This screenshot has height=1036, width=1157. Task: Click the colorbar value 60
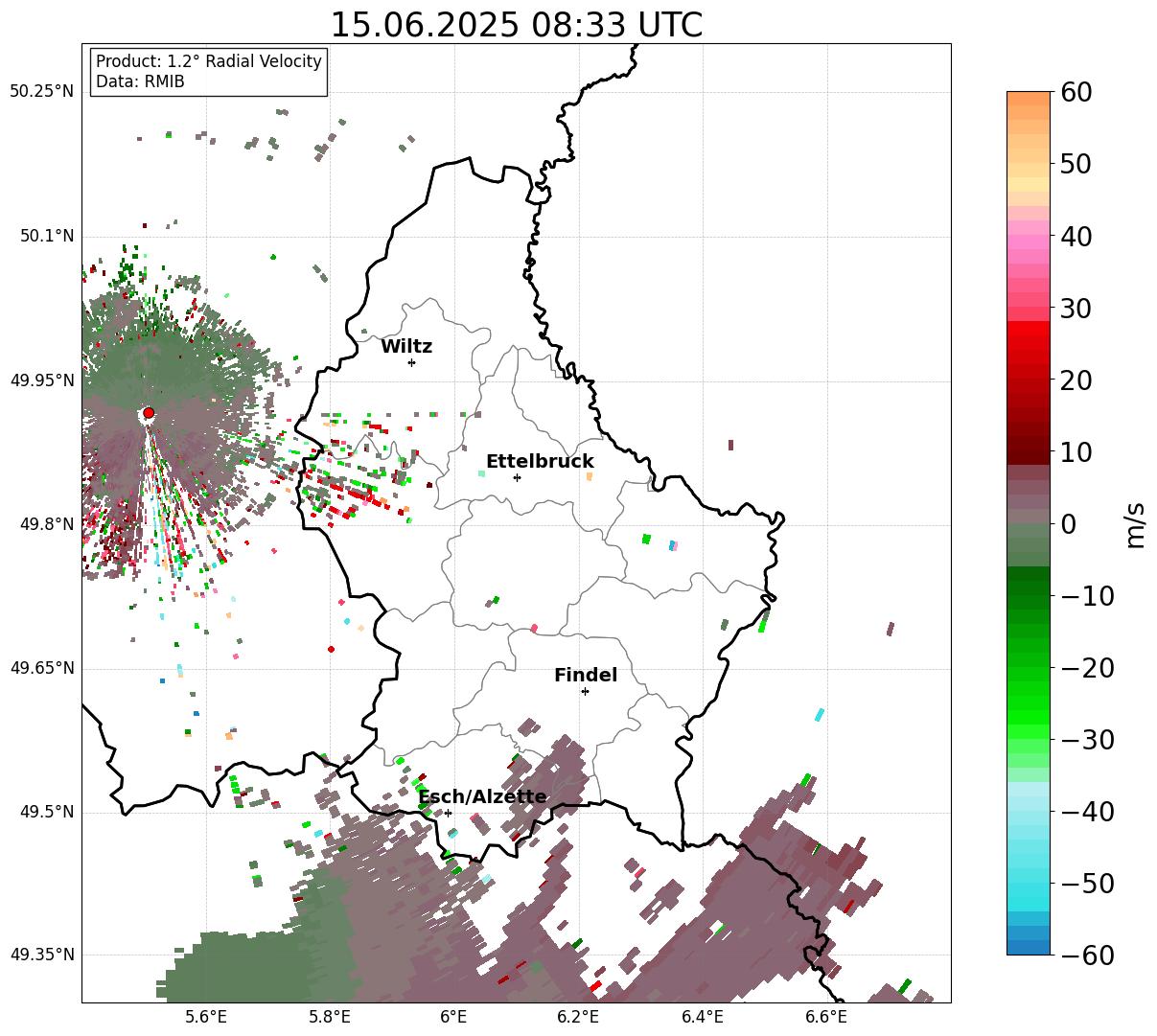(1076, 92)
